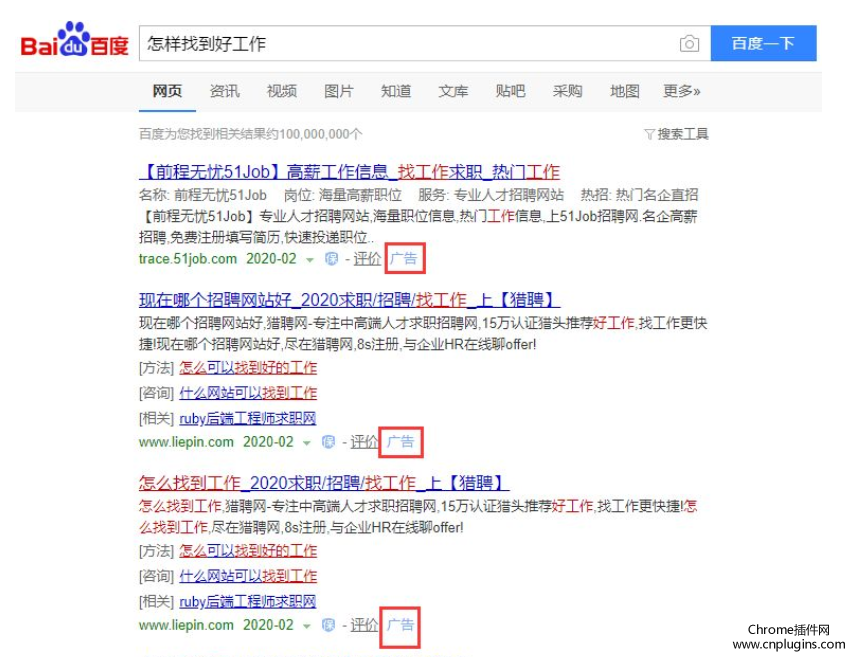Screen dimensions: 850x657
Task: Switch to the 资讯 tab
Action: point(224,91)
